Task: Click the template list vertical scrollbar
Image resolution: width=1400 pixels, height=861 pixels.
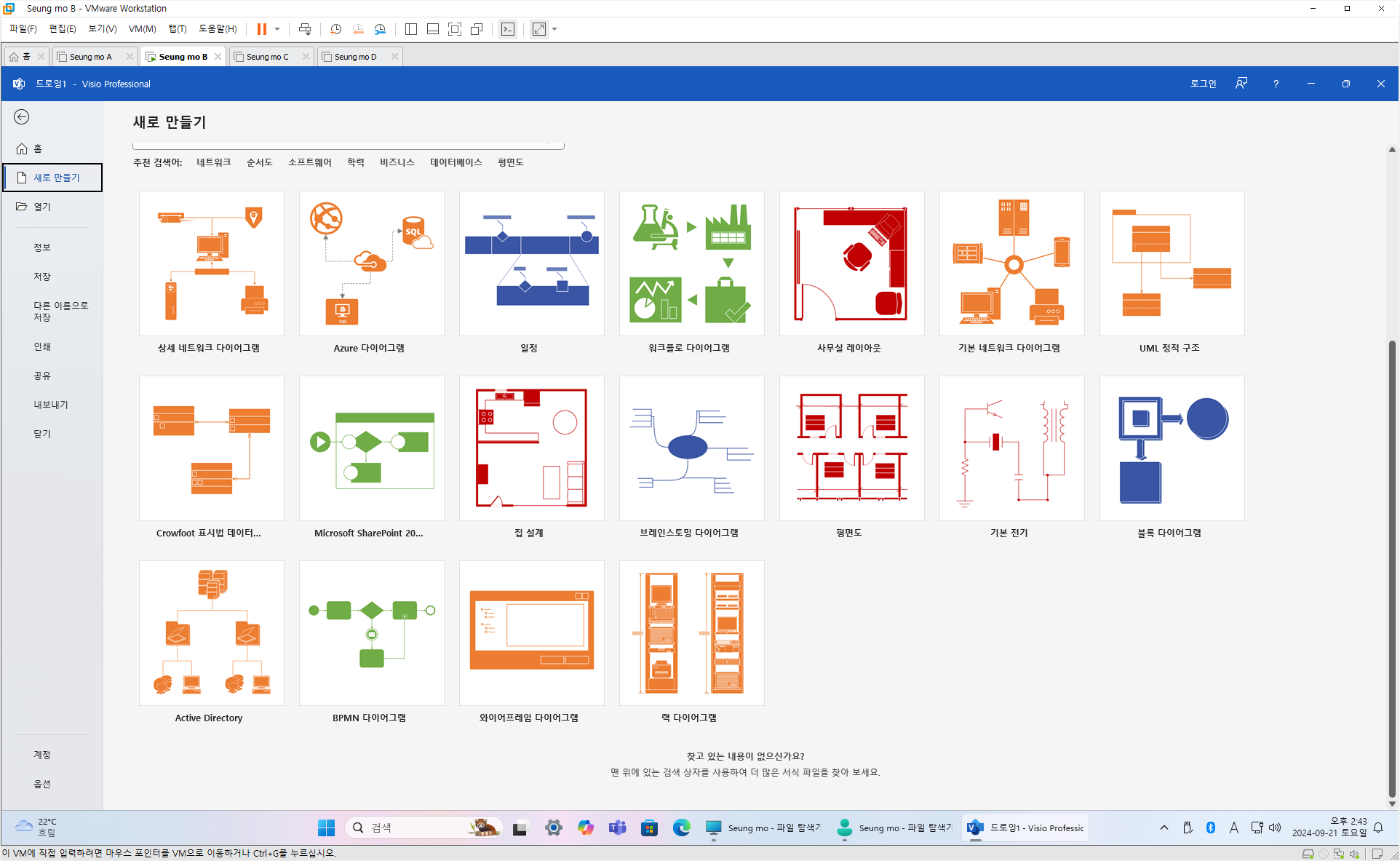Action: click(x=1392, y=569)
